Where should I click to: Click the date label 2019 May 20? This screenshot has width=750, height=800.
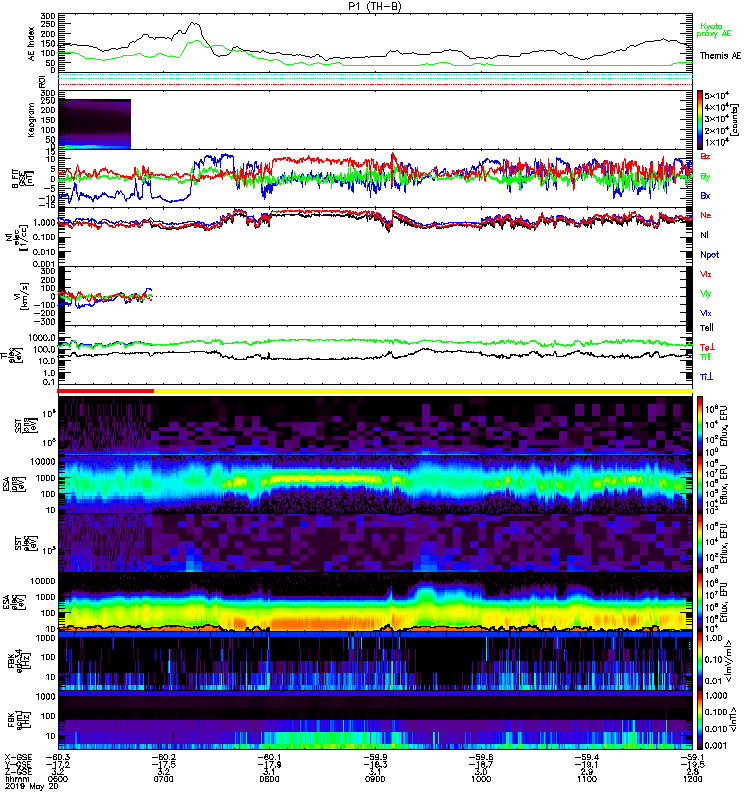[32, 786]
